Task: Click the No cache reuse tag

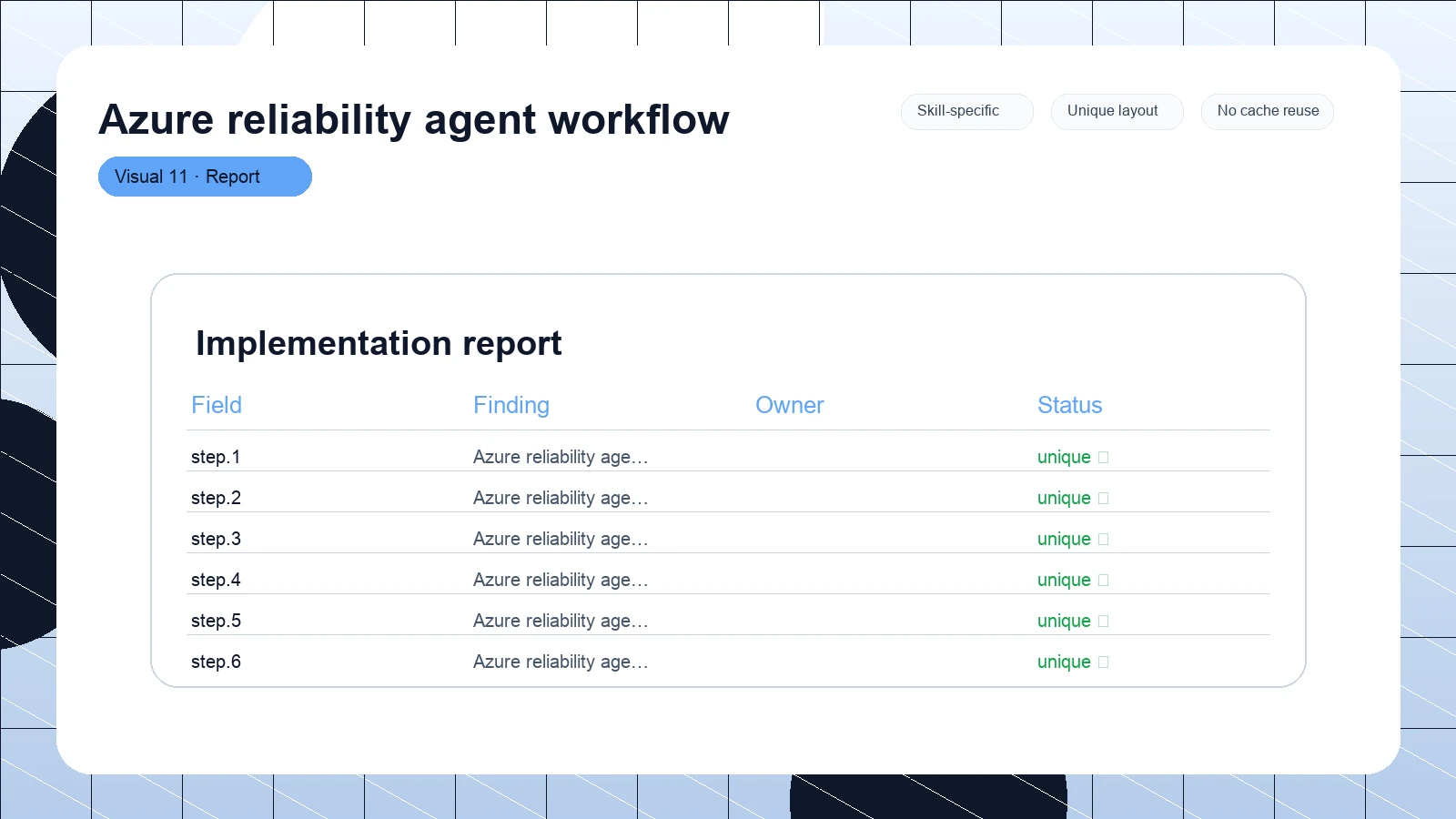Action: pyautogui.click(x=1267, y=111)
